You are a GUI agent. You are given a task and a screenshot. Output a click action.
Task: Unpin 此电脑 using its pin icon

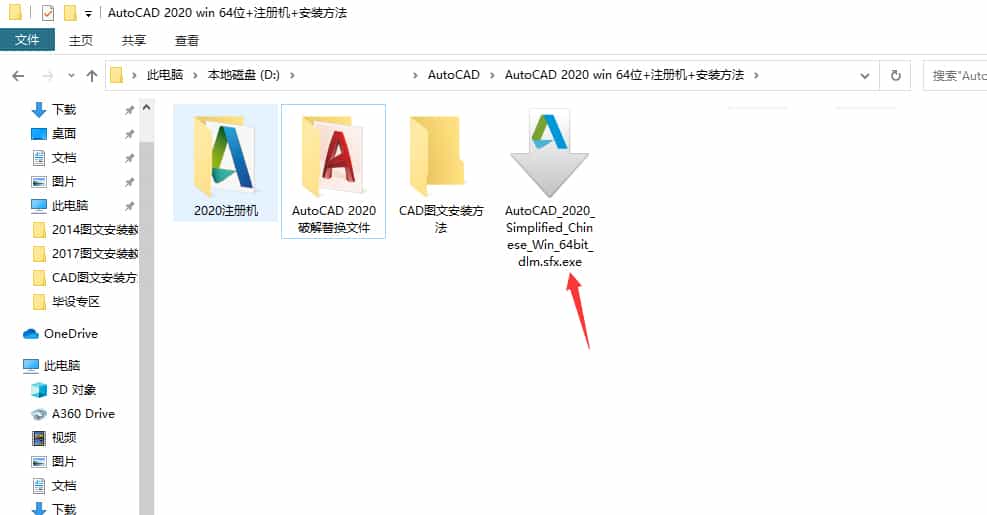click(x=129, y=206)
